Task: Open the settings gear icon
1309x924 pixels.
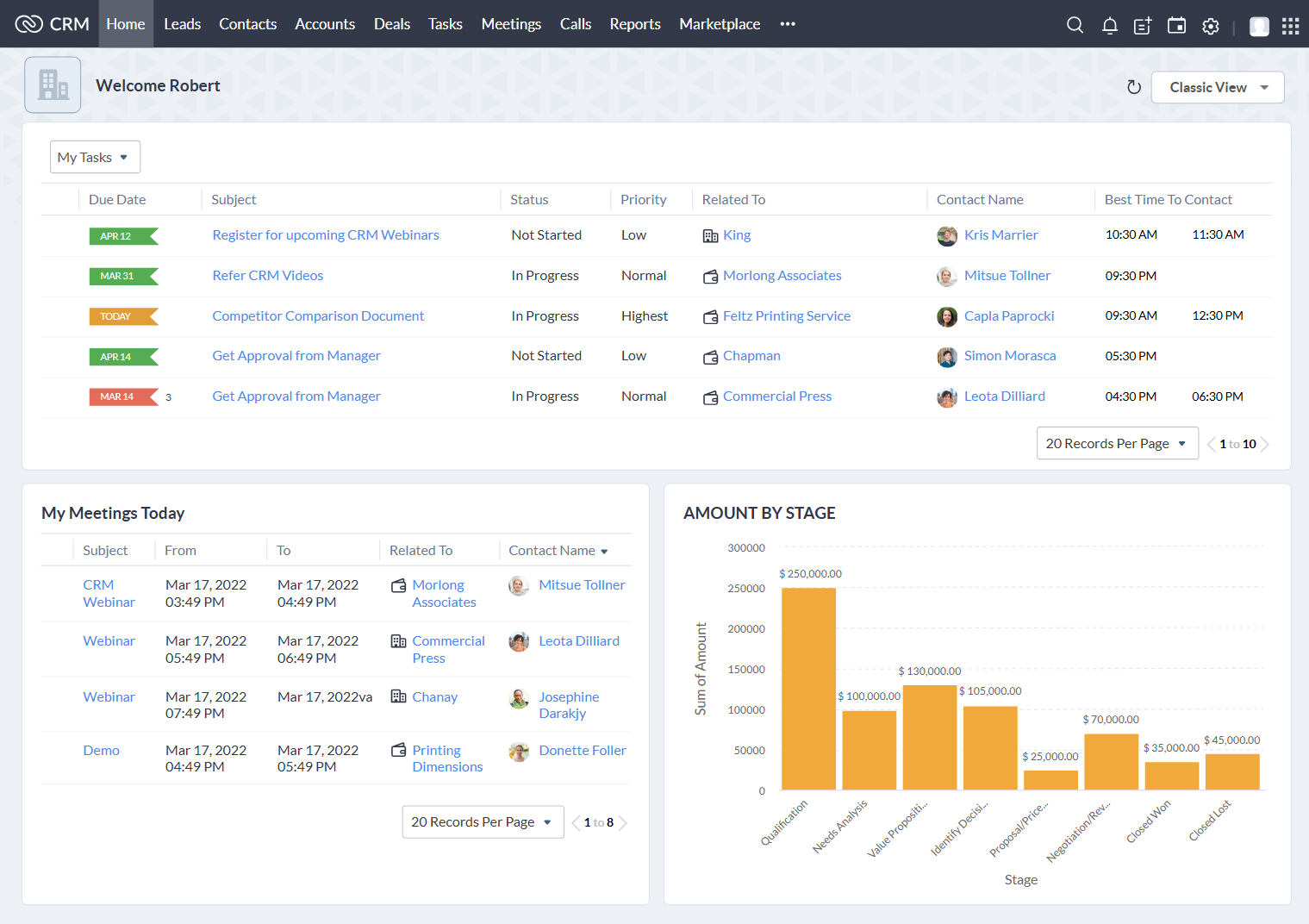Action: 1211,26
